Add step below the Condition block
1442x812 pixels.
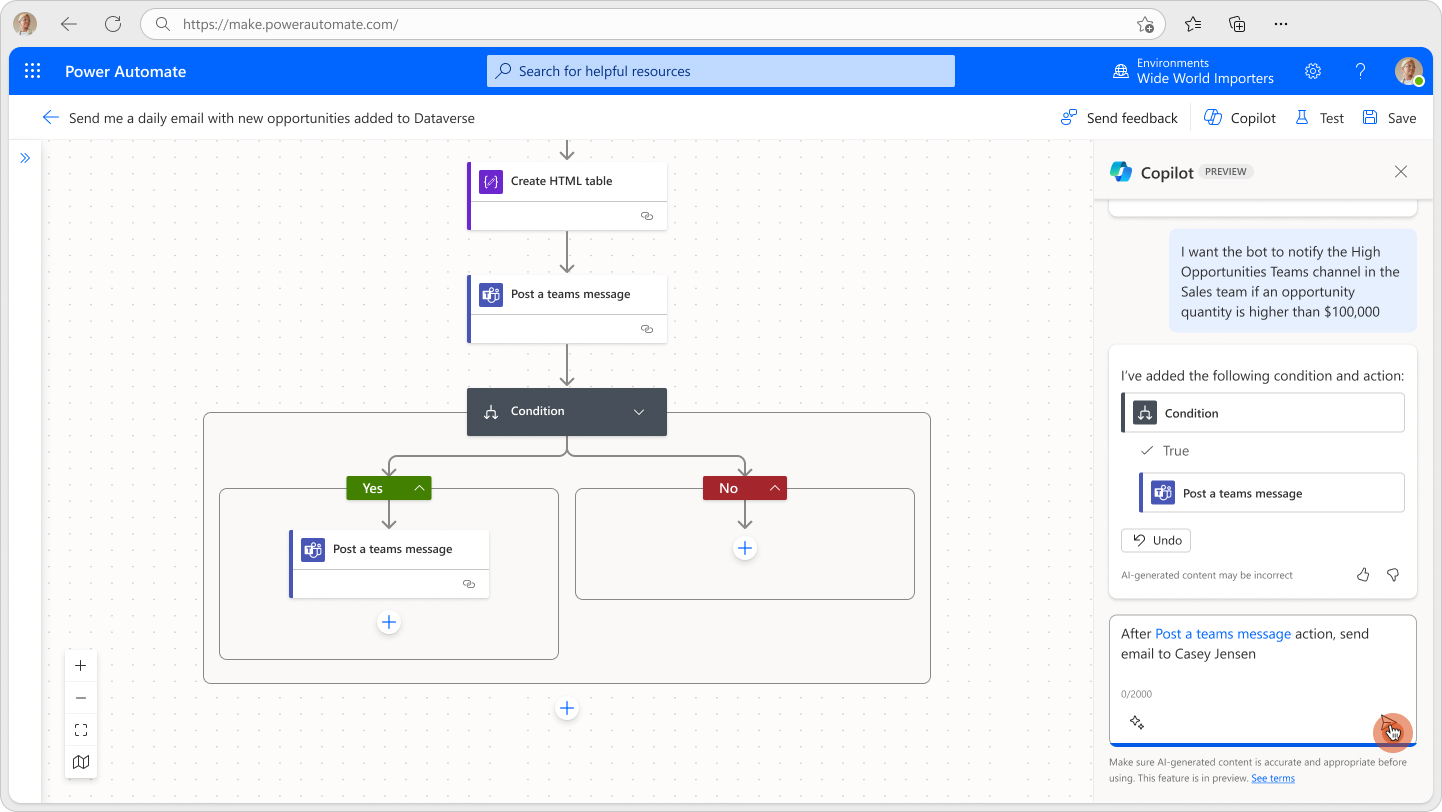pos(567,708)
